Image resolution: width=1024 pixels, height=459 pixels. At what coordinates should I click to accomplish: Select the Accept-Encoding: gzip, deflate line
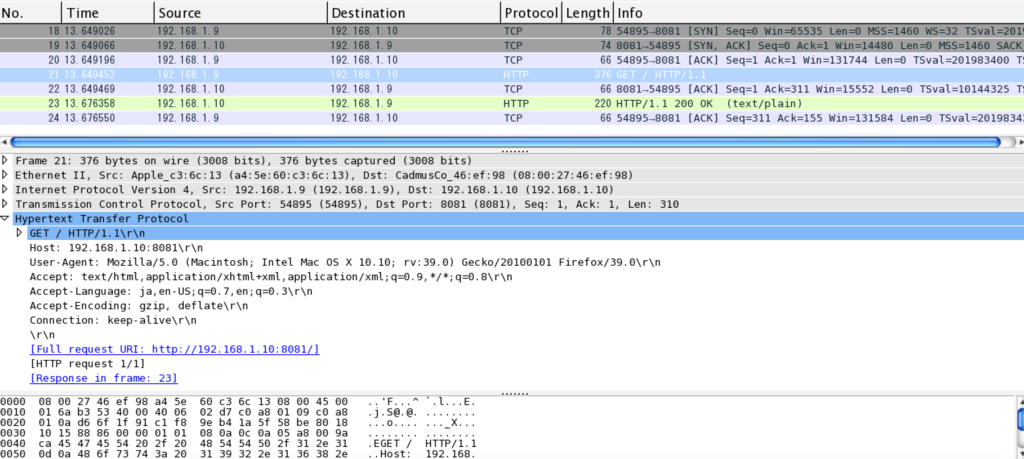tap(138, 305)
